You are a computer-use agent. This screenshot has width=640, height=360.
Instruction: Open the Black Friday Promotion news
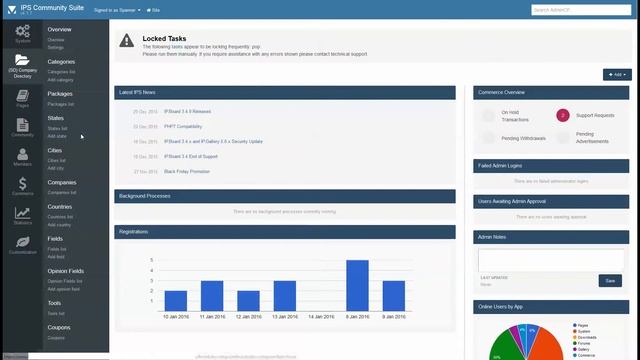pyautogui.click(x=187, y=172)
